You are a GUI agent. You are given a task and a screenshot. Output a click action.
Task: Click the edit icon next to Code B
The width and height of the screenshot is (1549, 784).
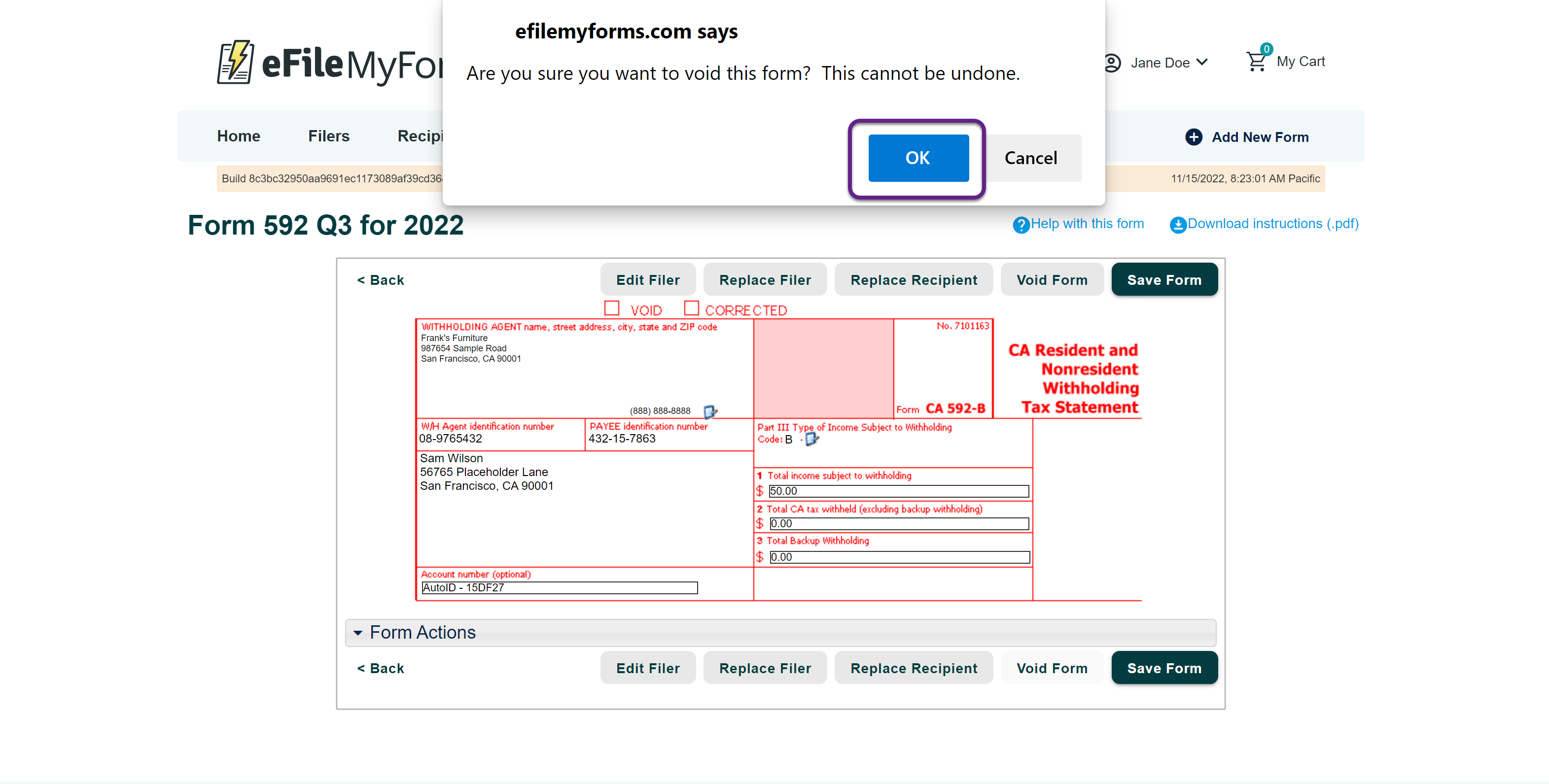[x=811, y=440]
